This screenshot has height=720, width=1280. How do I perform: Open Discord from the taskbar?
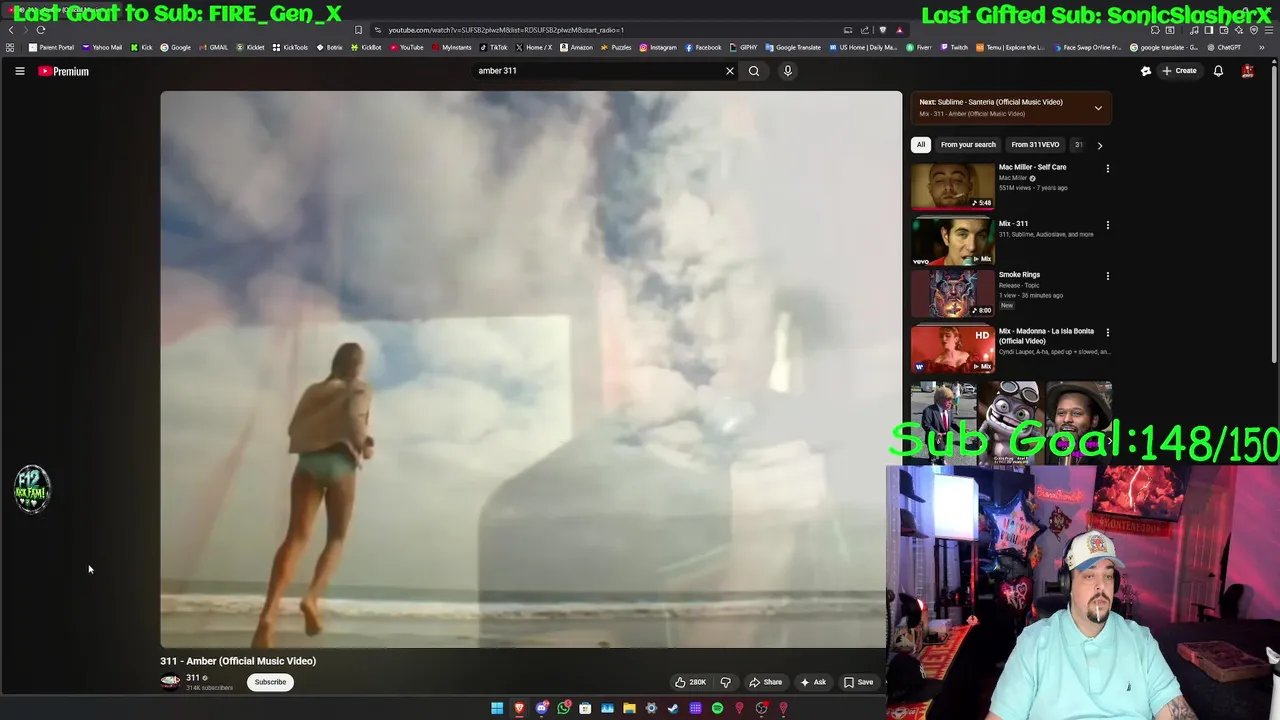541,709
